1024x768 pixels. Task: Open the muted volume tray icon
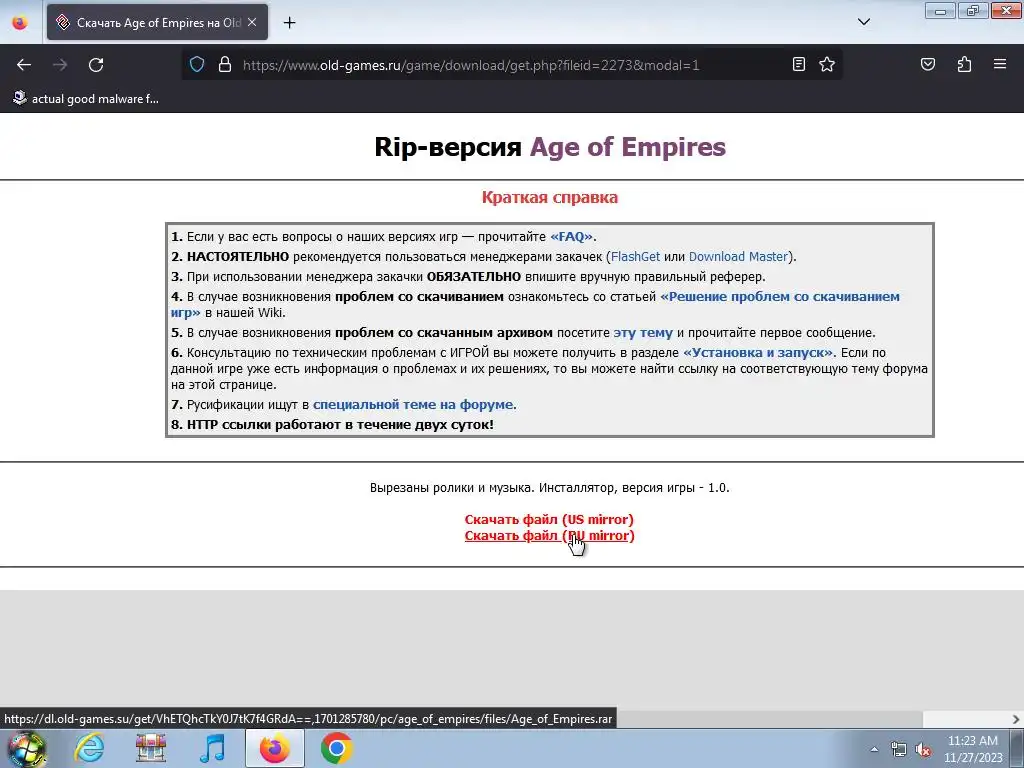(x=923, y=749)
